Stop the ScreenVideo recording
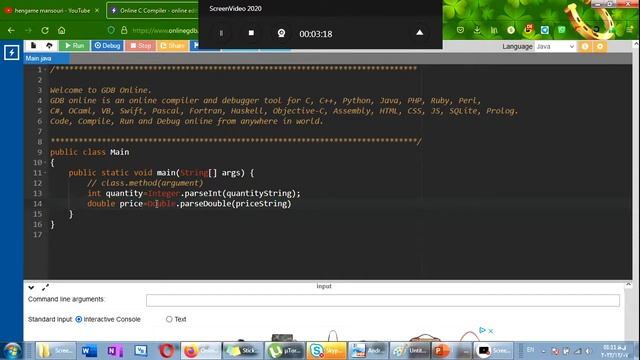Viewport: 640px width, 360px height. click(x=251, y=33)
